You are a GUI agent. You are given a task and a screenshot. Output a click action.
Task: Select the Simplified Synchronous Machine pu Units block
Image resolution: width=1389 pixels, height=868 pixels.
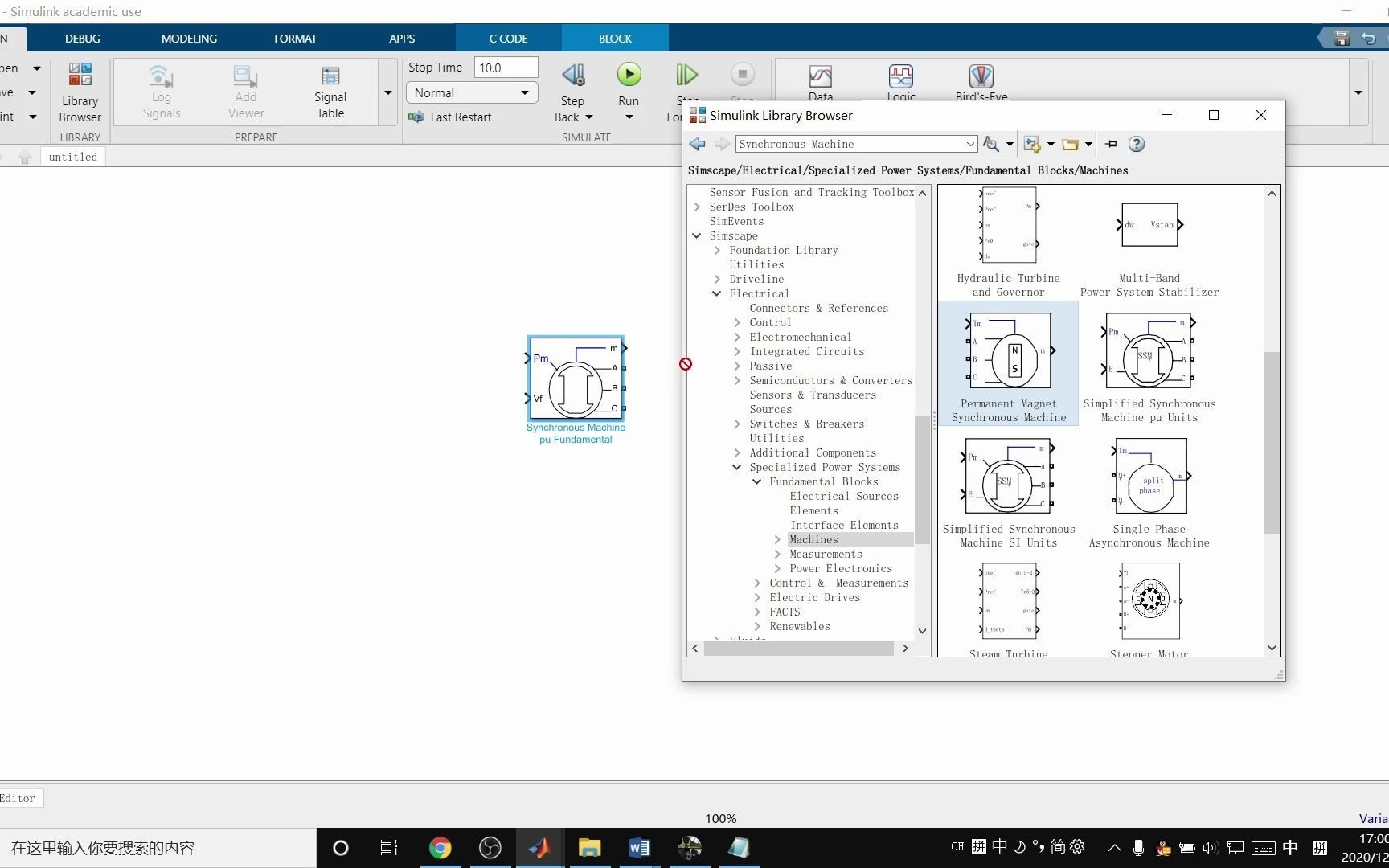coord(1149,366)
